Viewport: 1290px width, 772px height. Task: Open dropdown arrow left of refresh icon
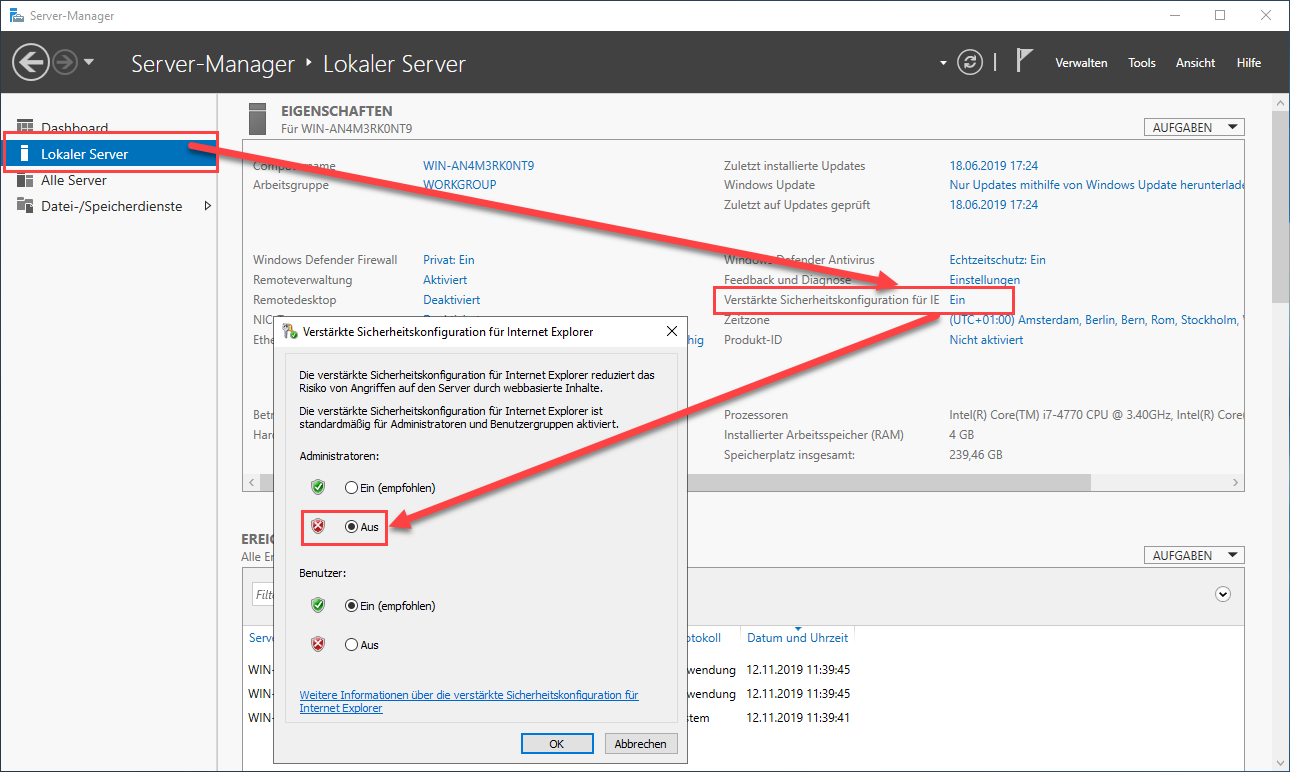(x=942, y=63)
